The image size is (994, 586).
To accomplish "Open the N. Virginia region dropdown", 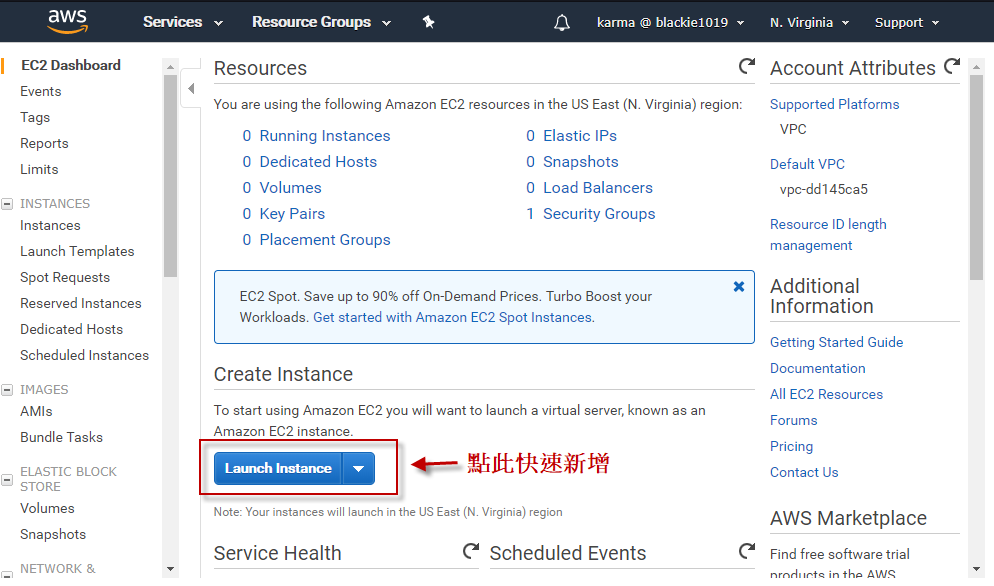I will tap(809, 22).
